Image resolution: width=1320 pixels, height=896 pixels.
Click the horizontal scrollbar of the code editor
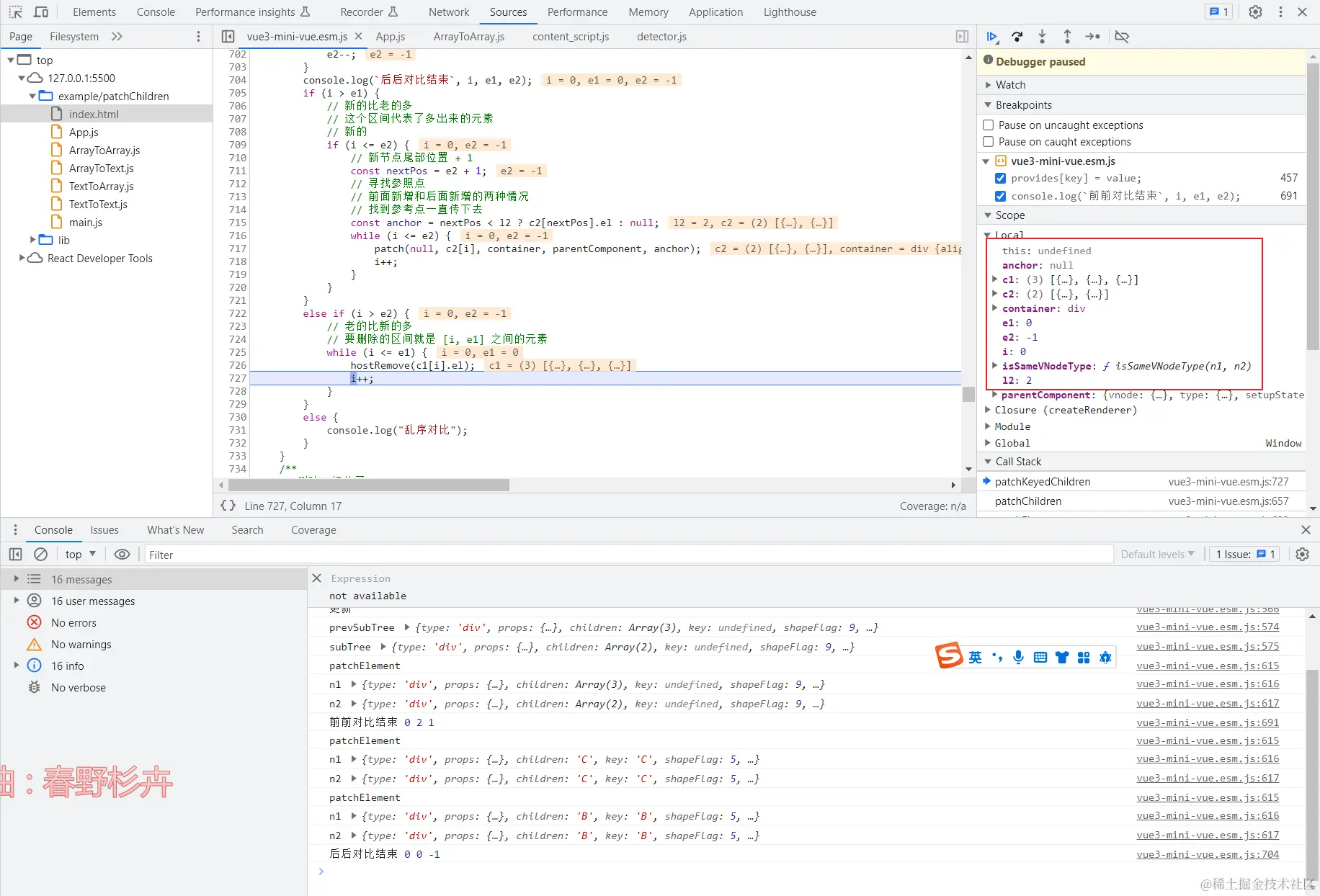[368, 485]
